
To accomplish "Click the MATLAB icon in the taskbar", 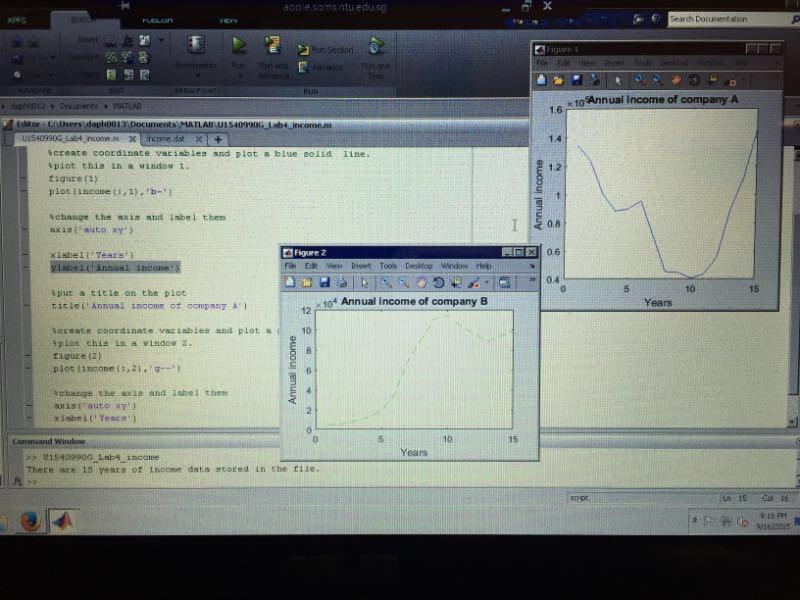I will [x=63, y=521].
